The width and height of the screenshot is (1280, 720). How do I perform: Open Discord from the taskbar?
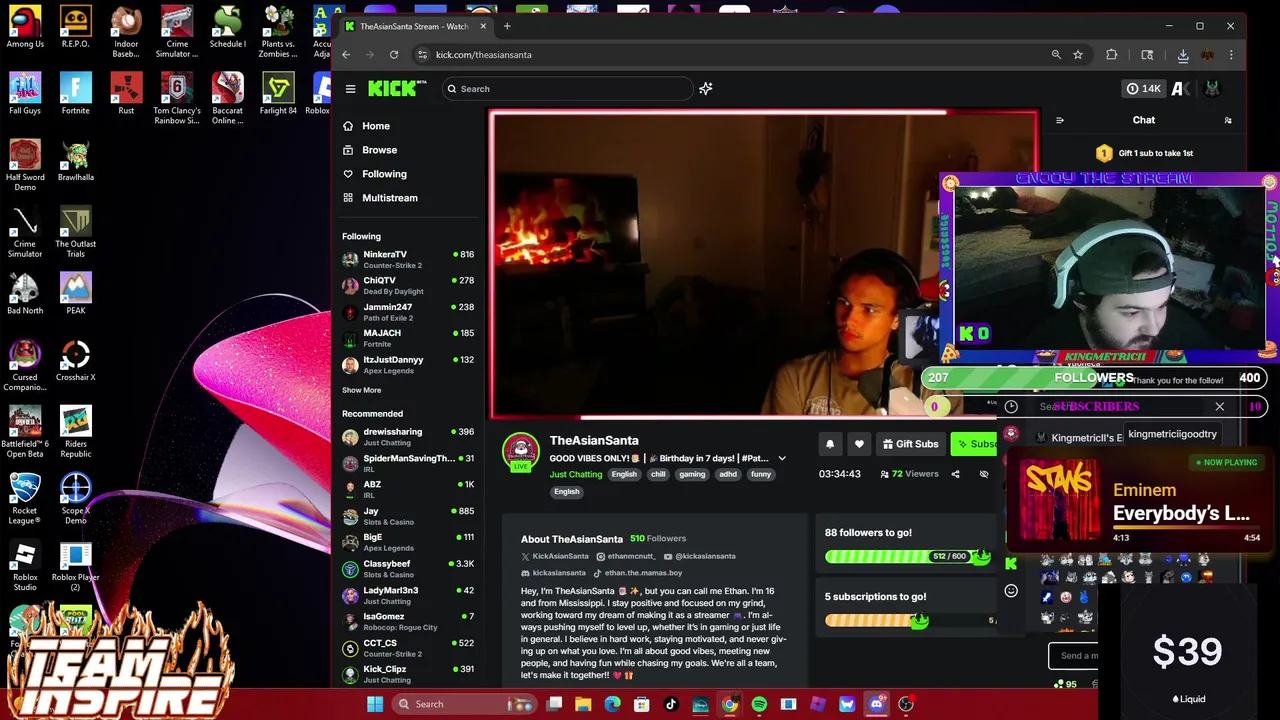(x=876, y=704)
